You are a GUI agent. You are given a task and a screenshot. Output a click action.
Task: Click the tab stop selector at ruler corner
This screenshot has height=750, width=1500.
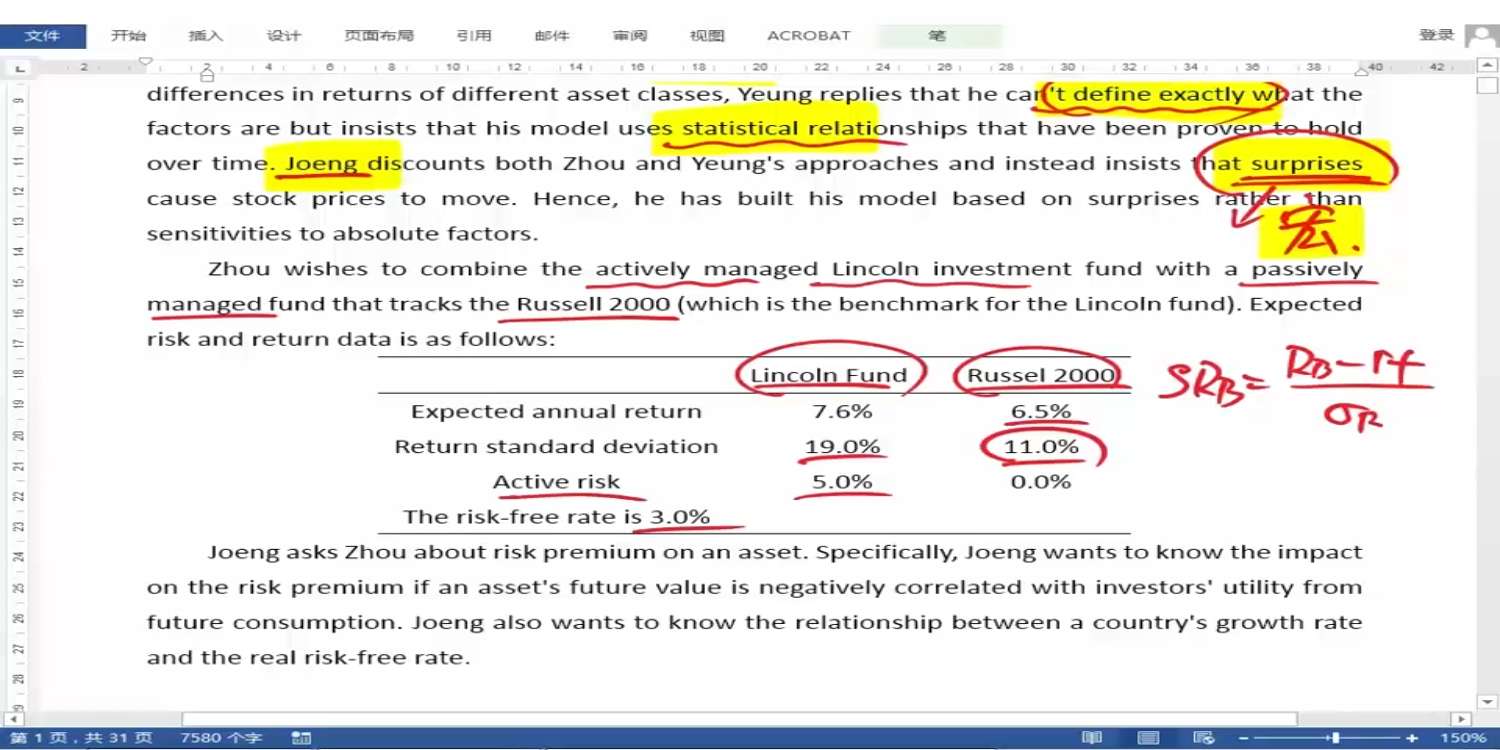[19, 68]
